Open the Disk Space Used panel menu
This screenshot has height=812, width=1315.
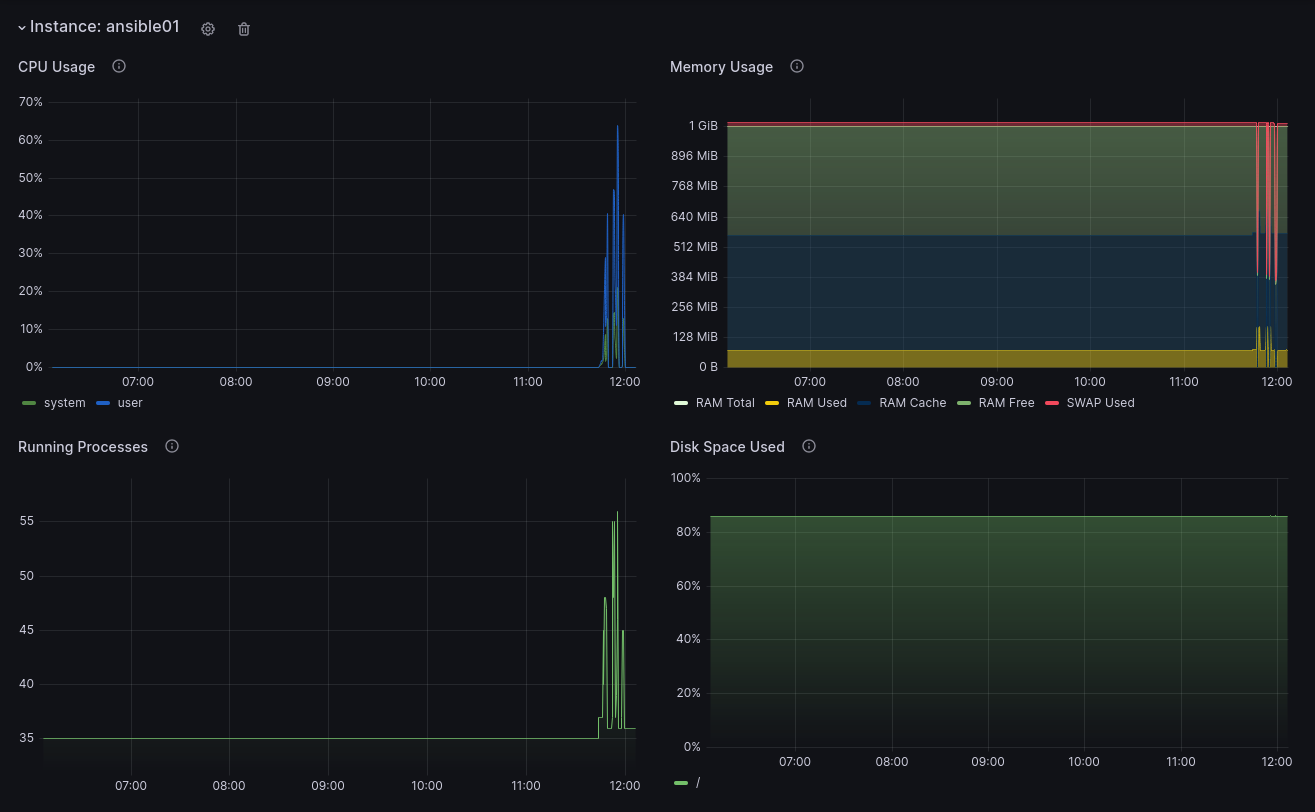coord(727,447)
